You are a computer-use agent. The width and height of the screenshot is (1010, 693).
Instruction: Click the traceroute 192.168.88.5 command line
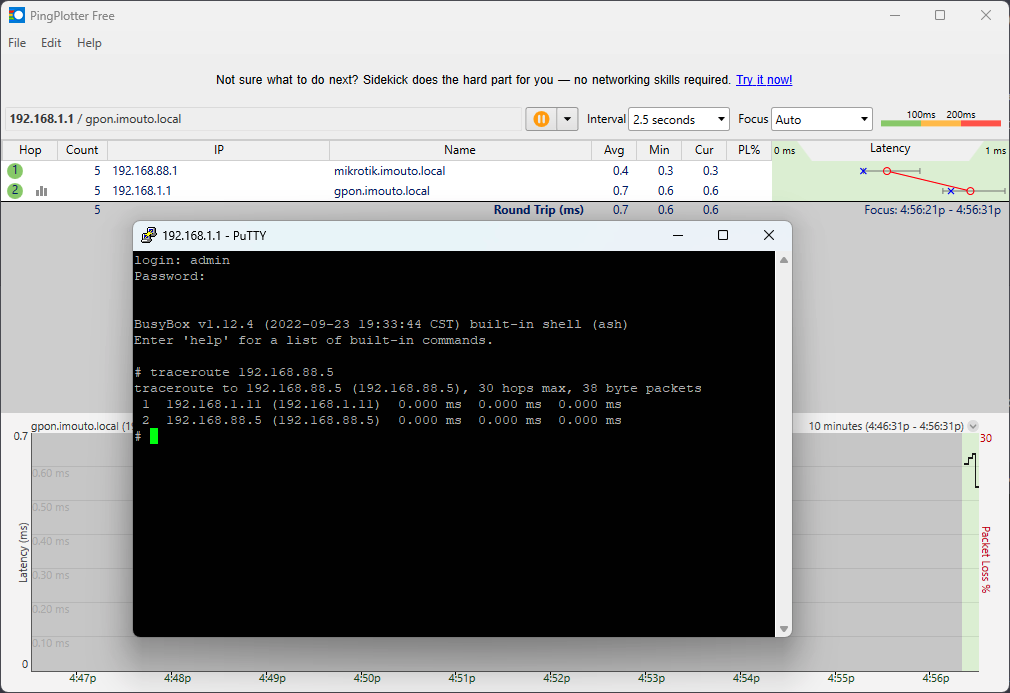[234, 372]
